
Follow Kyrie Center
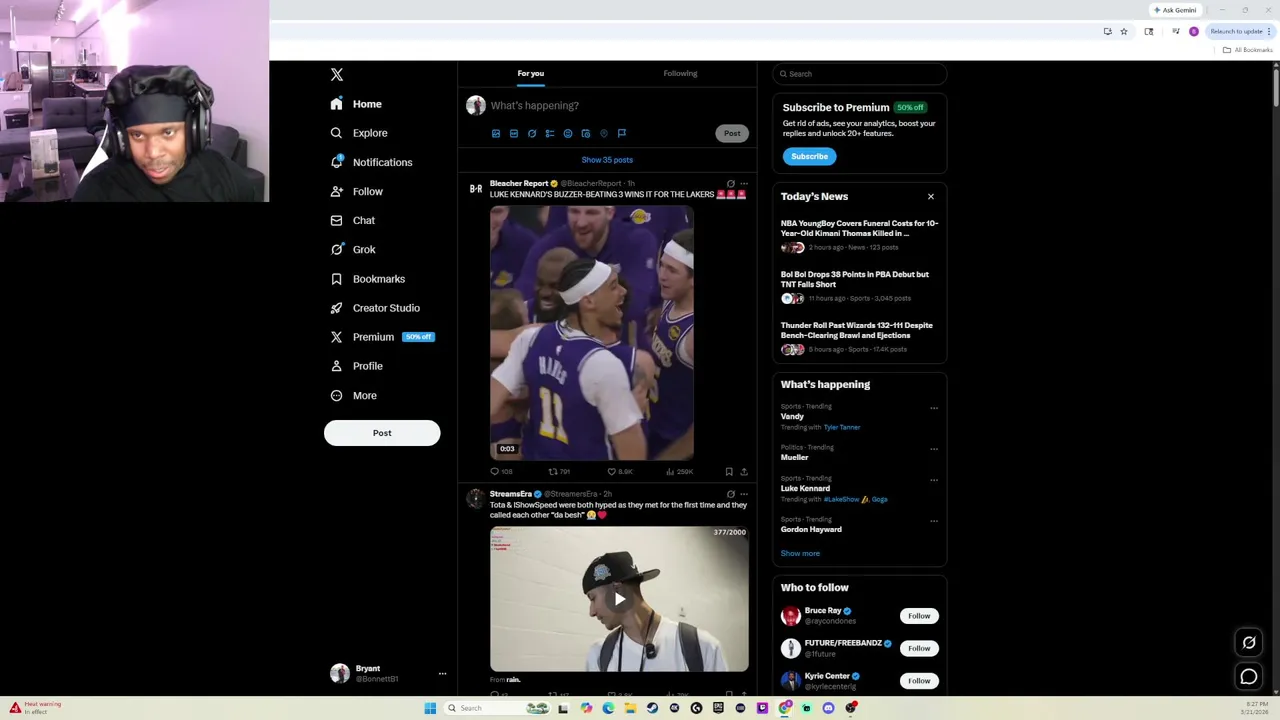(919, 681)
